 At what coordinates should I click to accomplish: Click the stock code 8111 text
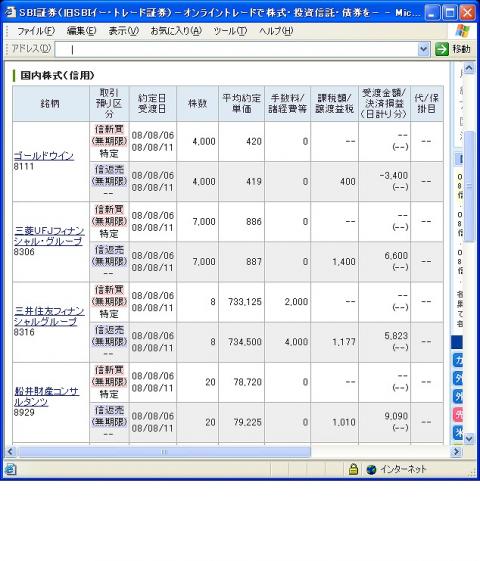coord(24,166)
